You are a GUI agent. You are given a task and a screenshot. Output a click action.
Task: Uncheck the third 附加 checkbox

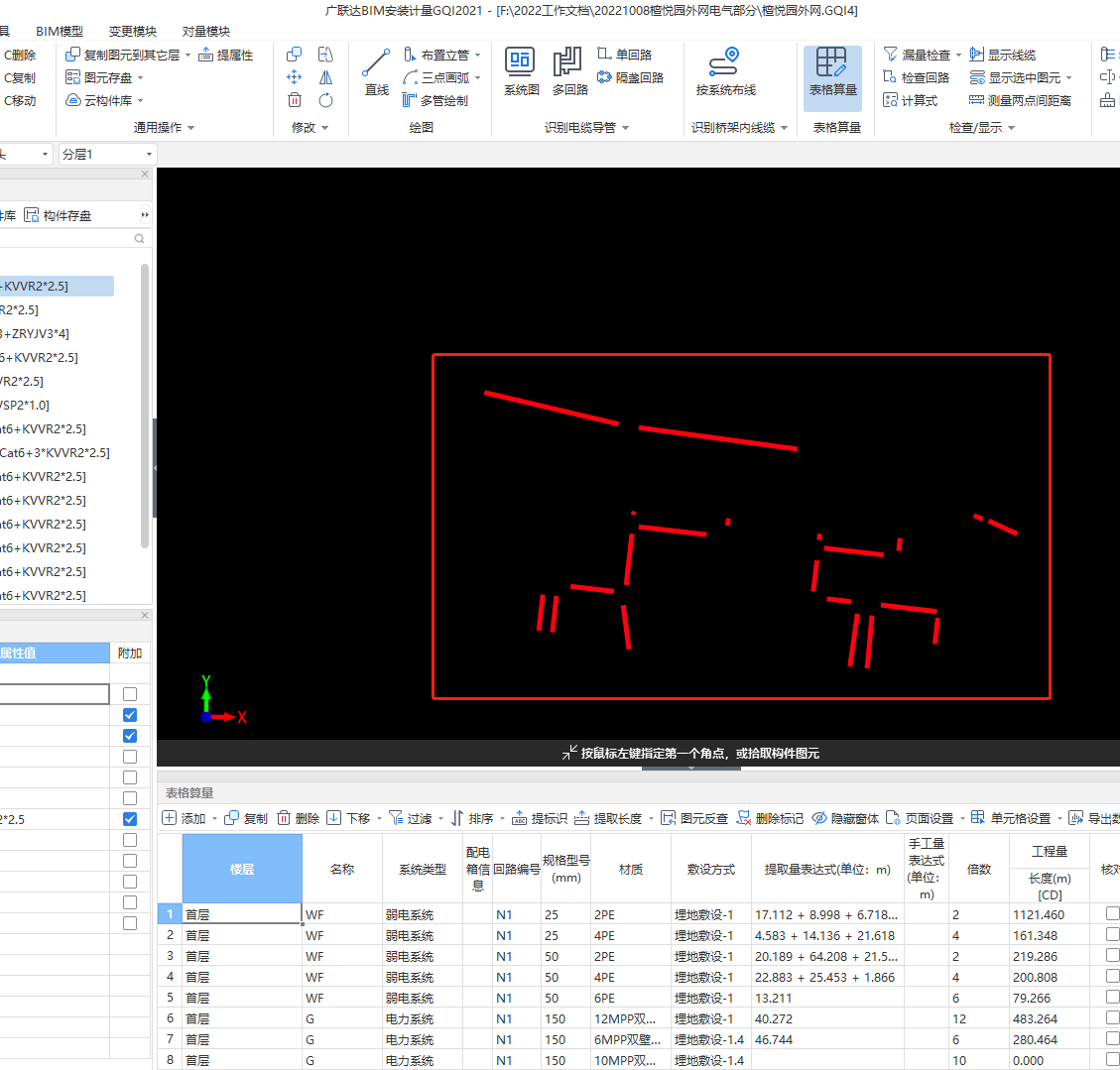[x=130, y=735]
